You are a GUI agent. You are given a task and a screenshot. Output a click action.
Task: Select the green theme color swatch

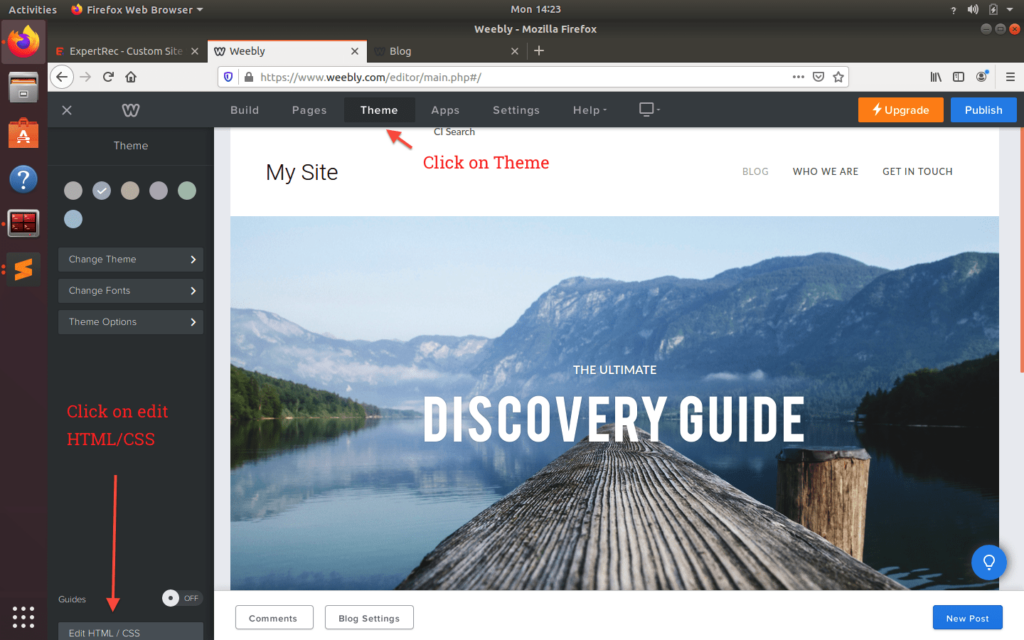point(187,190)
